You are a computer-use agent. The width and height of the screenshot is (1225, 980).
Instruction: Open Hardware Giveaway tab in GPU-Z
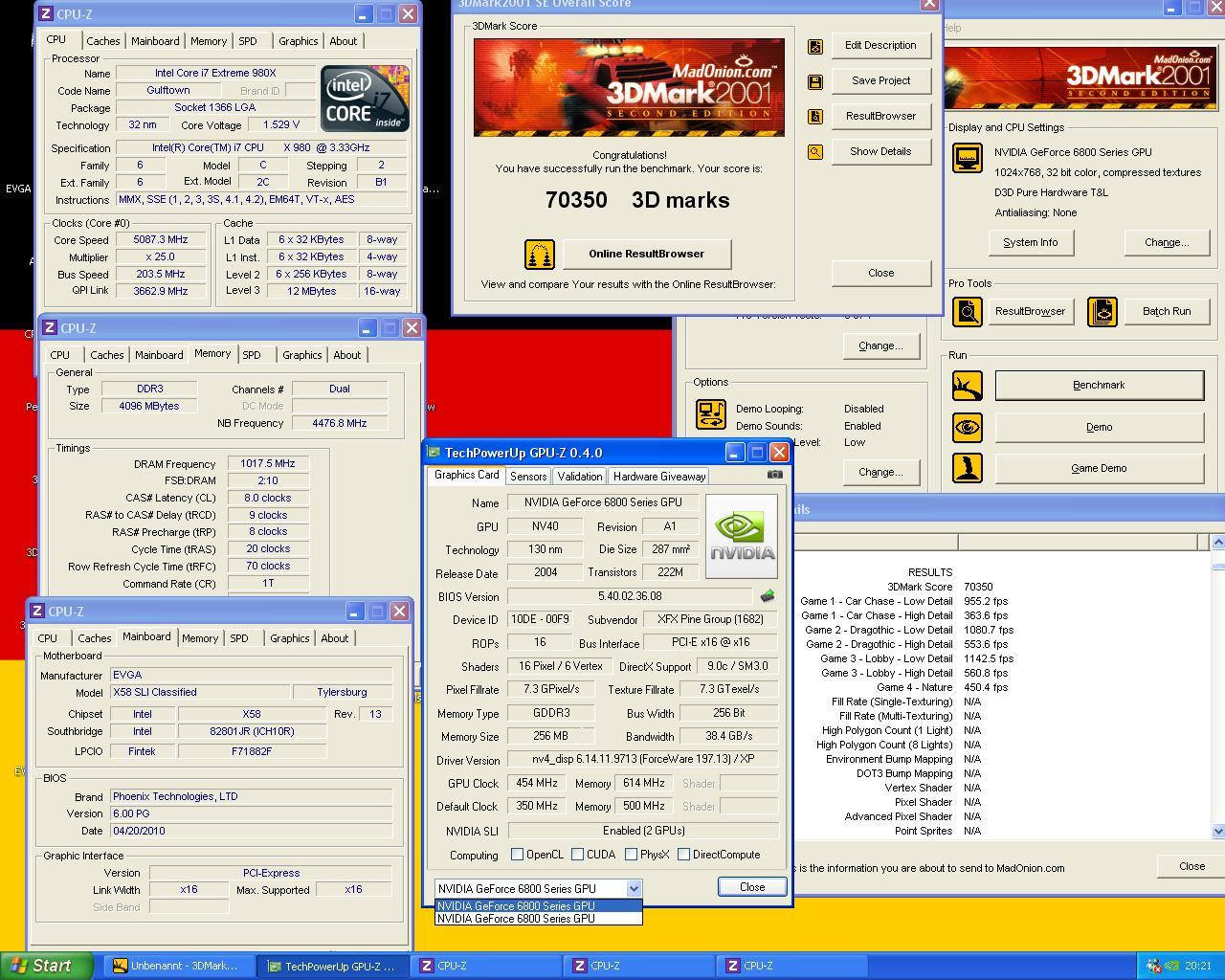[x=659, y=476]
